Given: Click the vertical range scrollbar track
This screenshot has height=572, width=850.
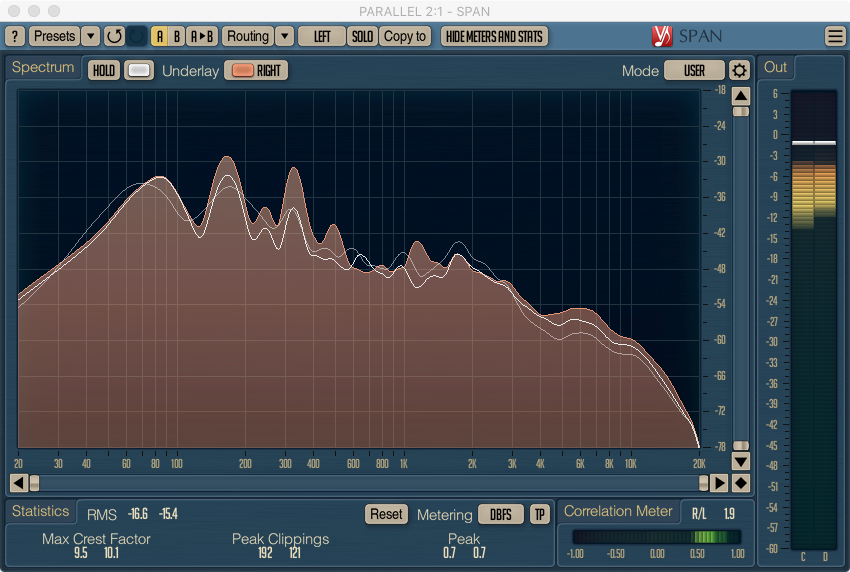Looking at the screenshot, I should pyautogui.click(x=740, y=279).
